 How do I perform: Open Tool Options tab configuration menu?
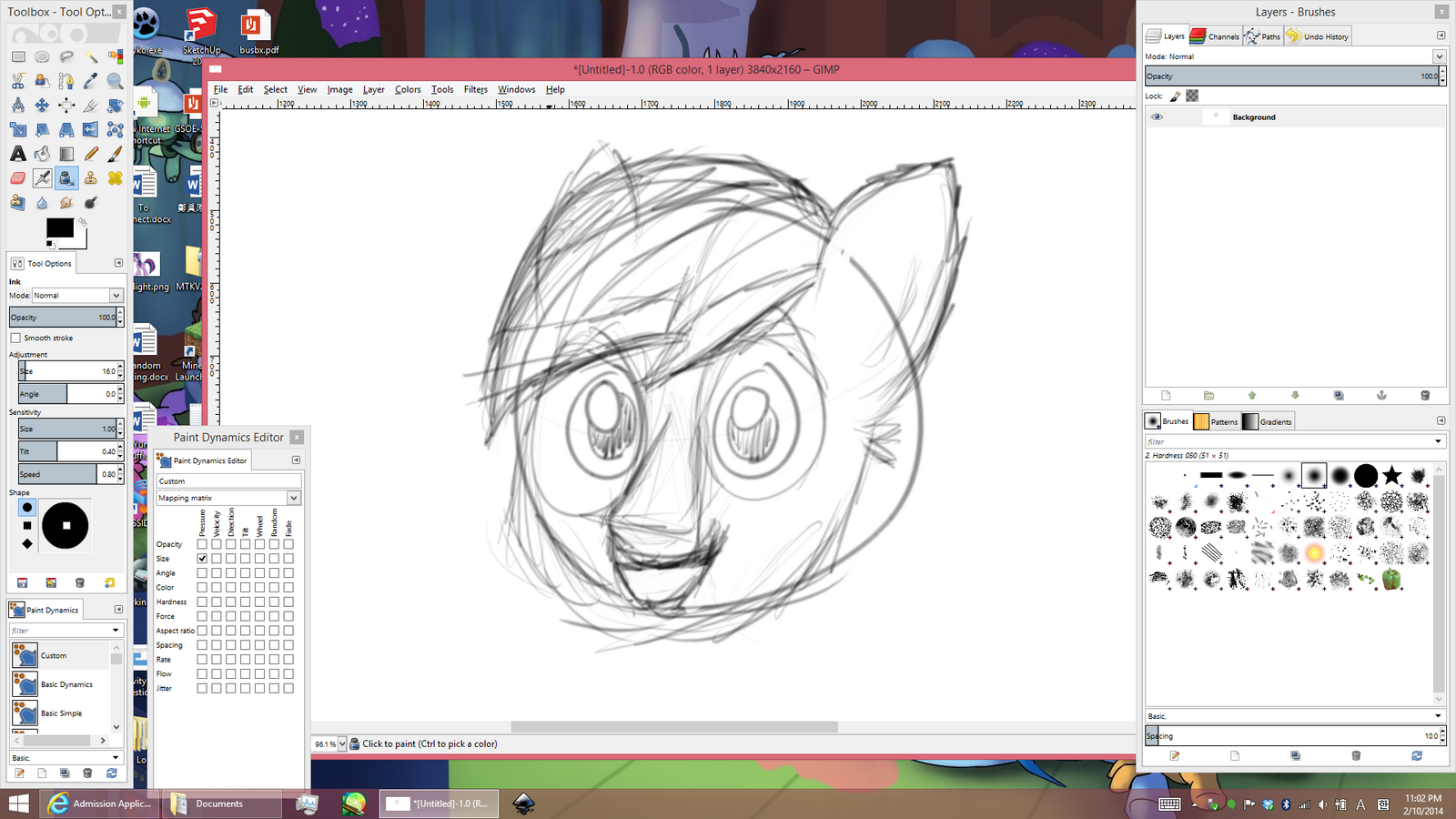click(x=118, y=263)
